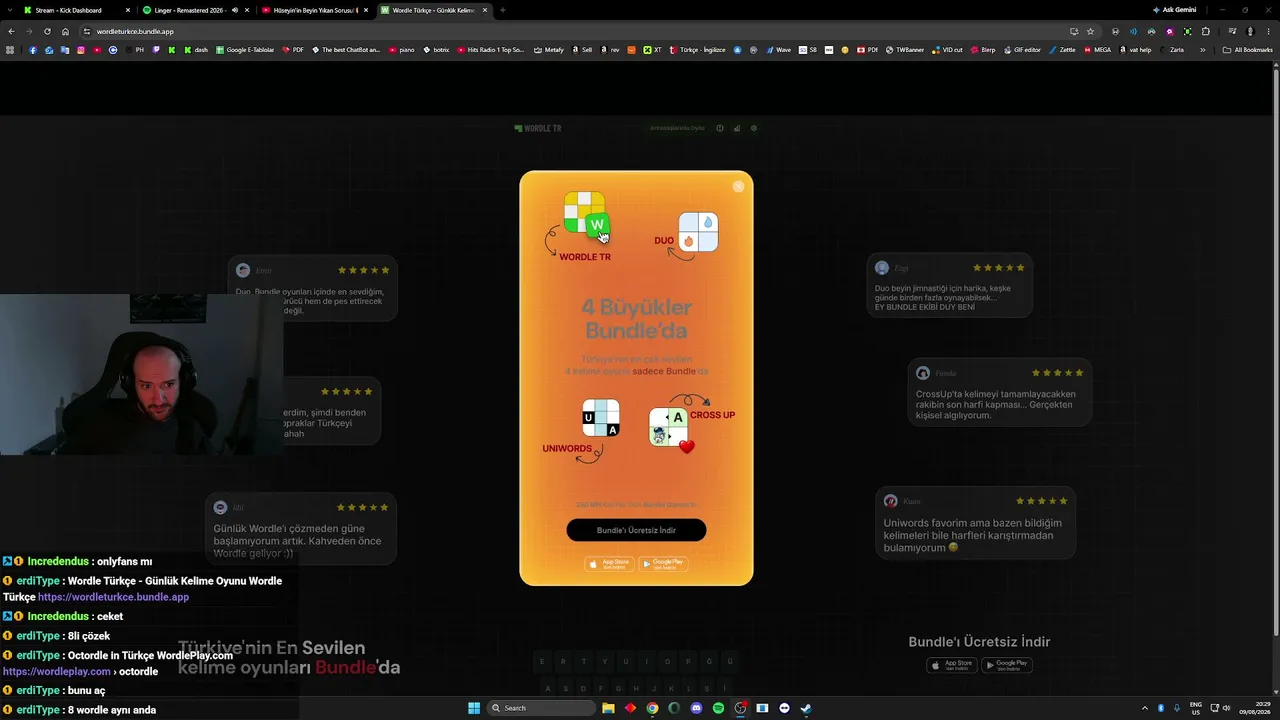Open the Extensions puzzle menu

pyautogui.click(x=1205, y=31)
